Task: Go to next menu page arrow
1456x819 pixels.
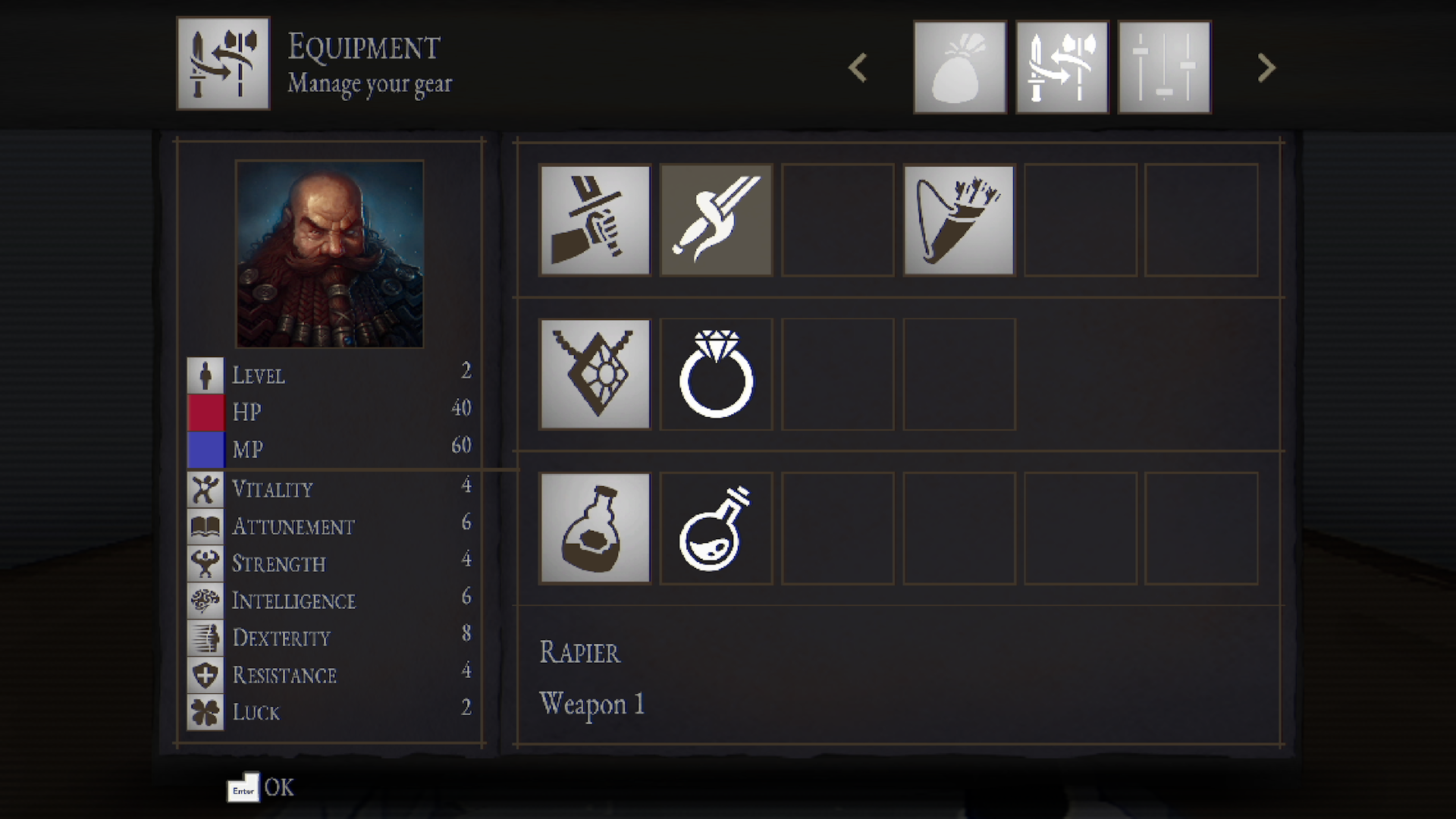Action: [x=1266, y=67]
